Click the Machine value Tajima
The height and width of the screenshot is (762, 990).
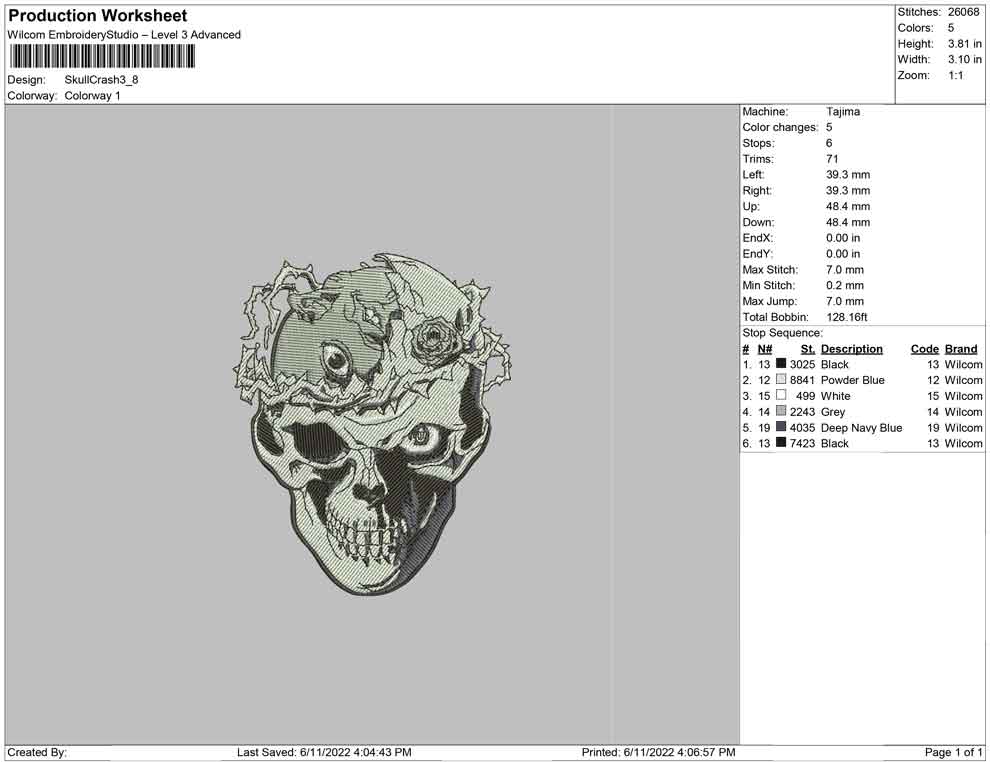843,112
